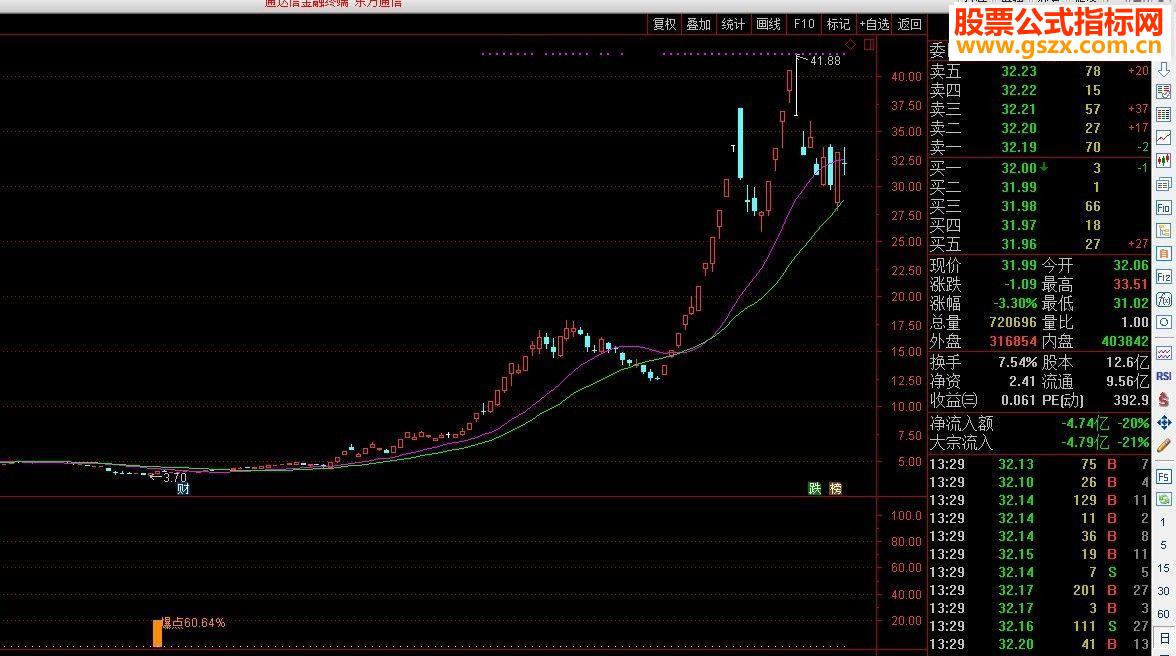Select the 30-minute period
The width and height of the screenshot is (1176, 656).
tap(1163, 591)
